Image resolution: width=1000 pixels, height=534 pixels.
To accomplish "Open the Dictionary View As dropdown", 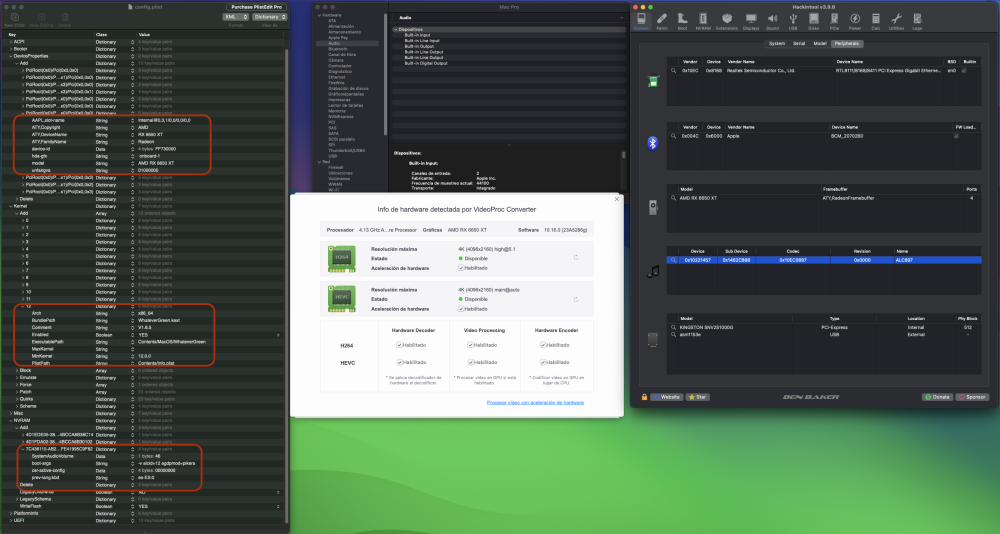I will pyautogui.click(x=270, y=17).
